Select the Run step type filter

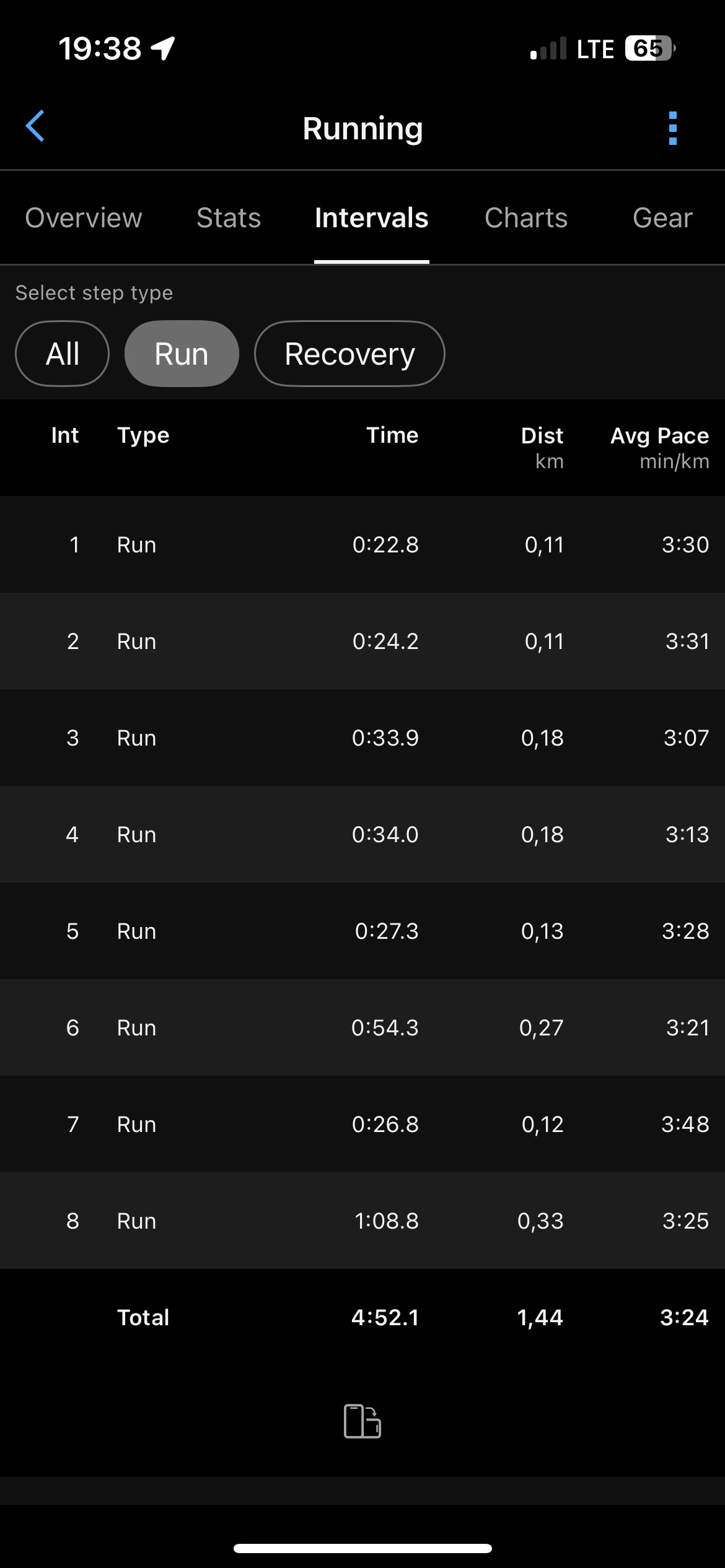[182, 354]
